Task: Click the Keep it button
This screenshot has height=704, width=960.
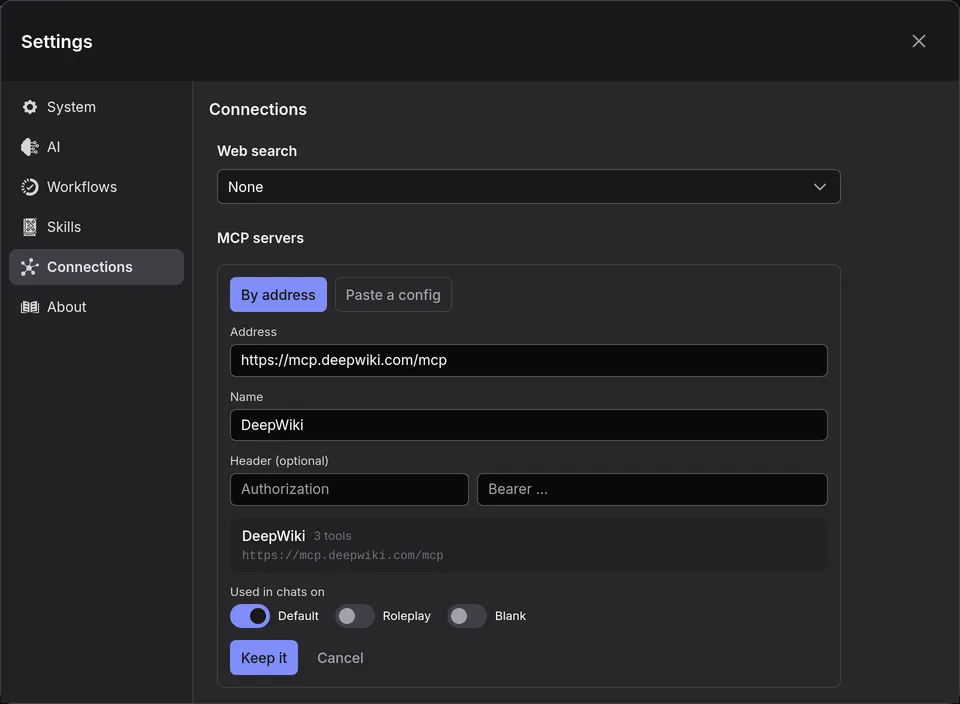Action: point(264,657)
